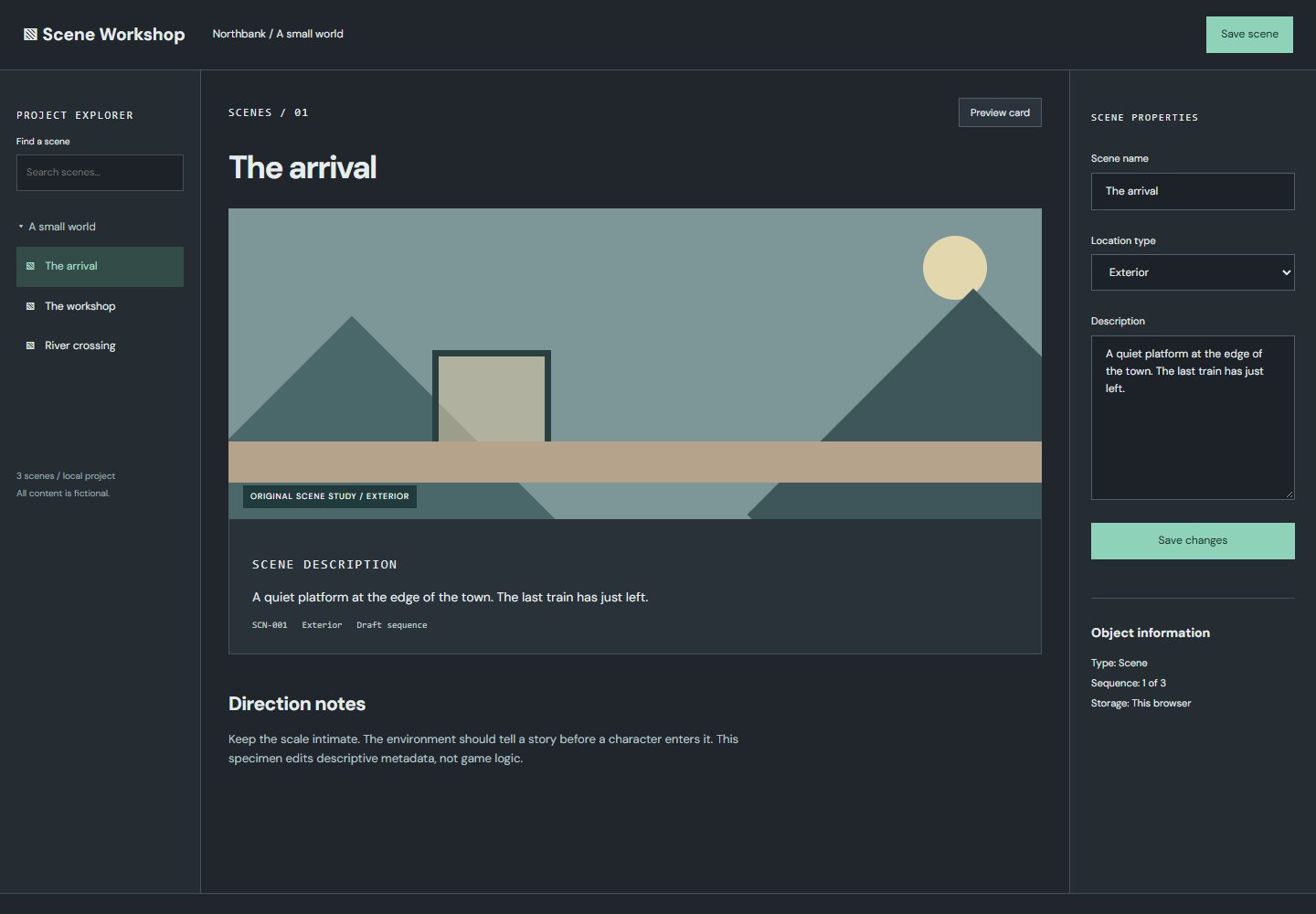This screenshot has width=1316, height=914.
Task: Click the Scenes / 01 label
Action: (x=269, y=112)
